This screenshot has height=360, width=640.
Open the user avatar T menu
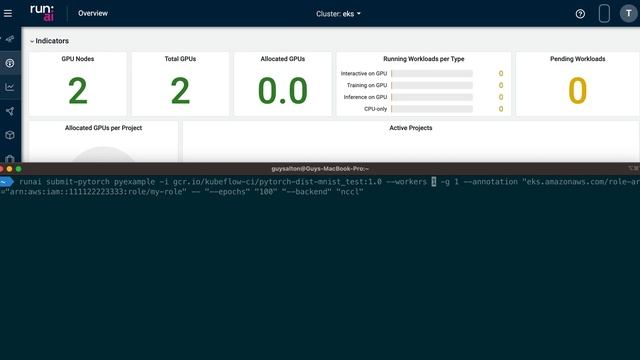tap(629, 13)
